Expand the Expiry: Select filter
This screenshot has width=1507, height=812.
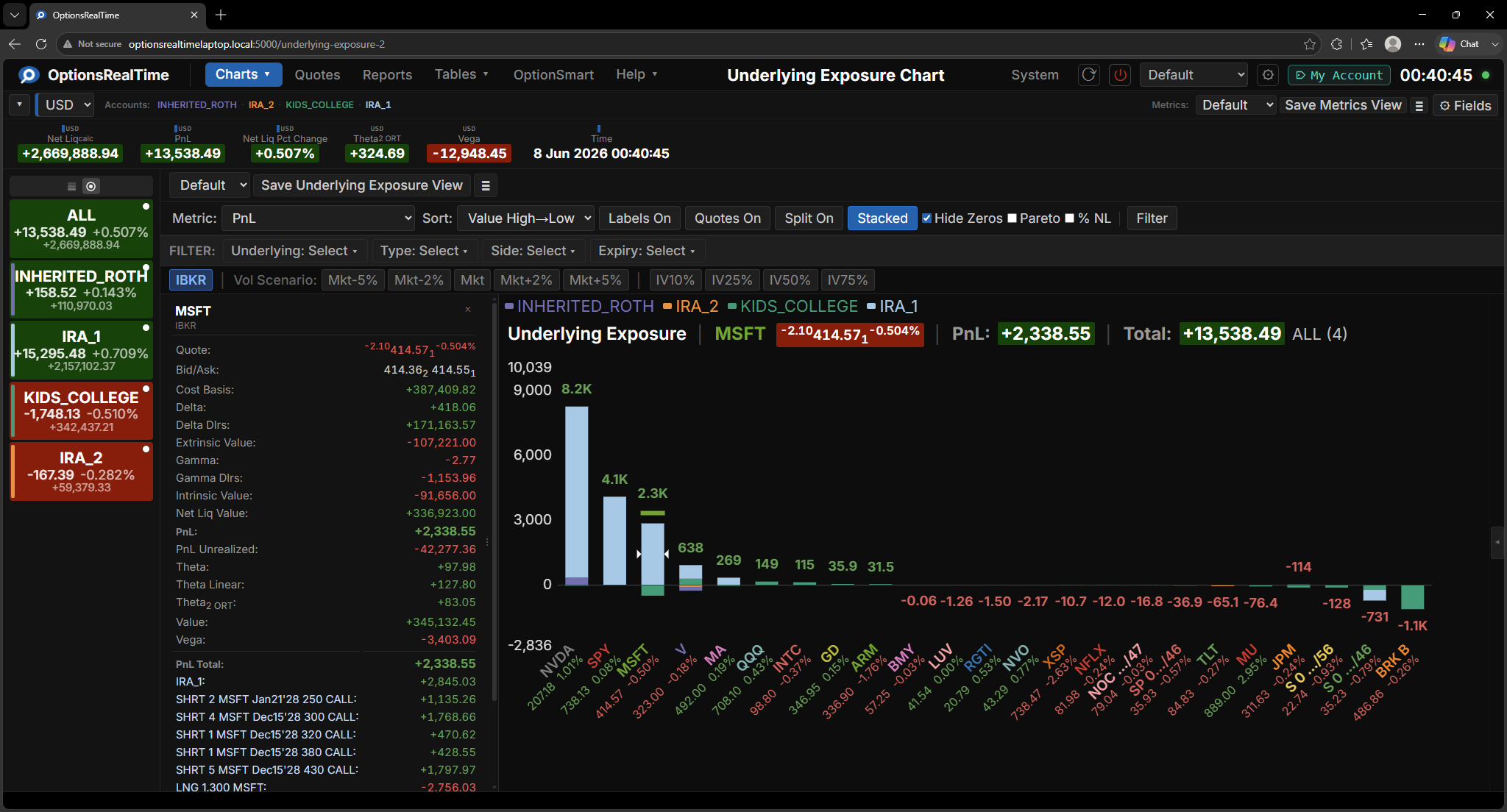tap(648, 251)
